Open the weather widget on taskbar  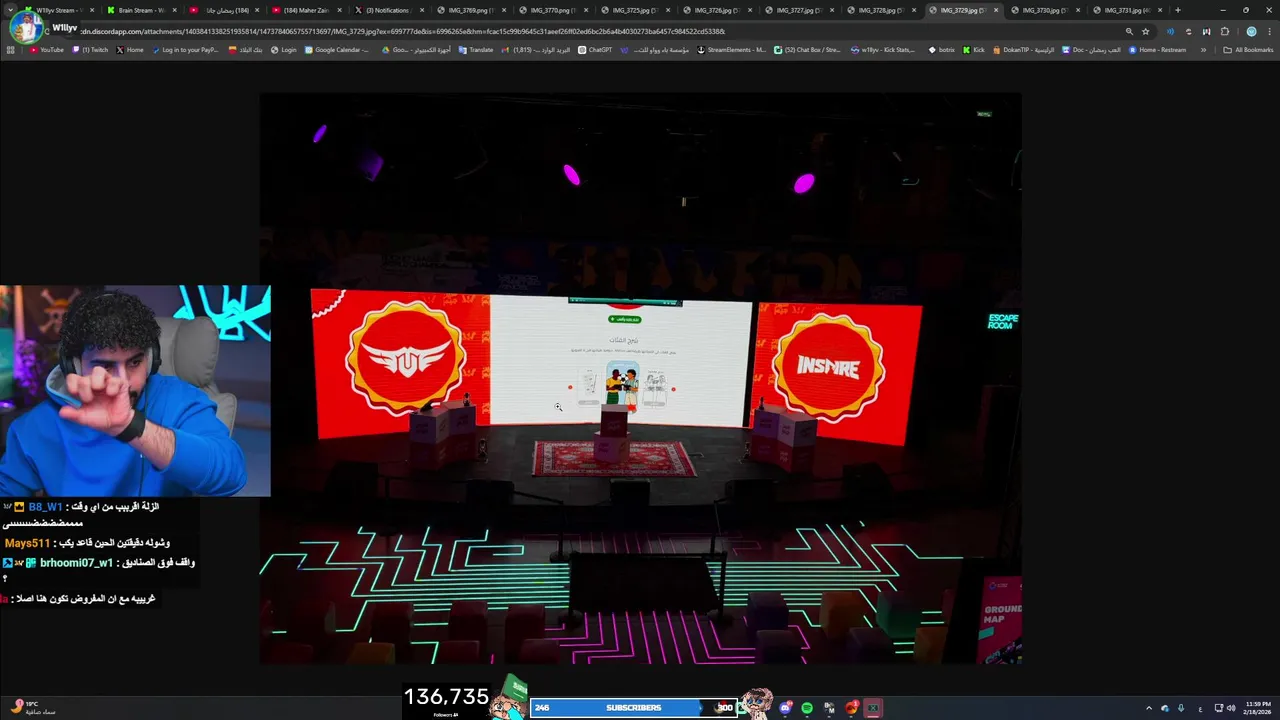pos(32,708)
